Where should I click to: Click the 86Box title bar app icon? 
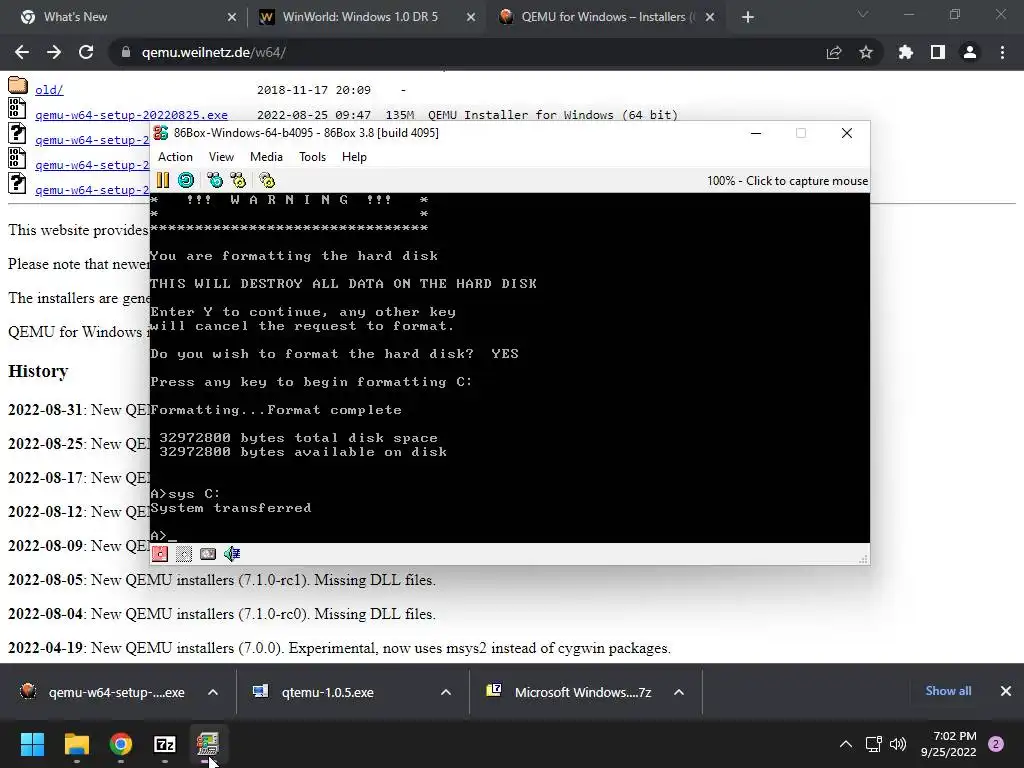click(161, 133)
